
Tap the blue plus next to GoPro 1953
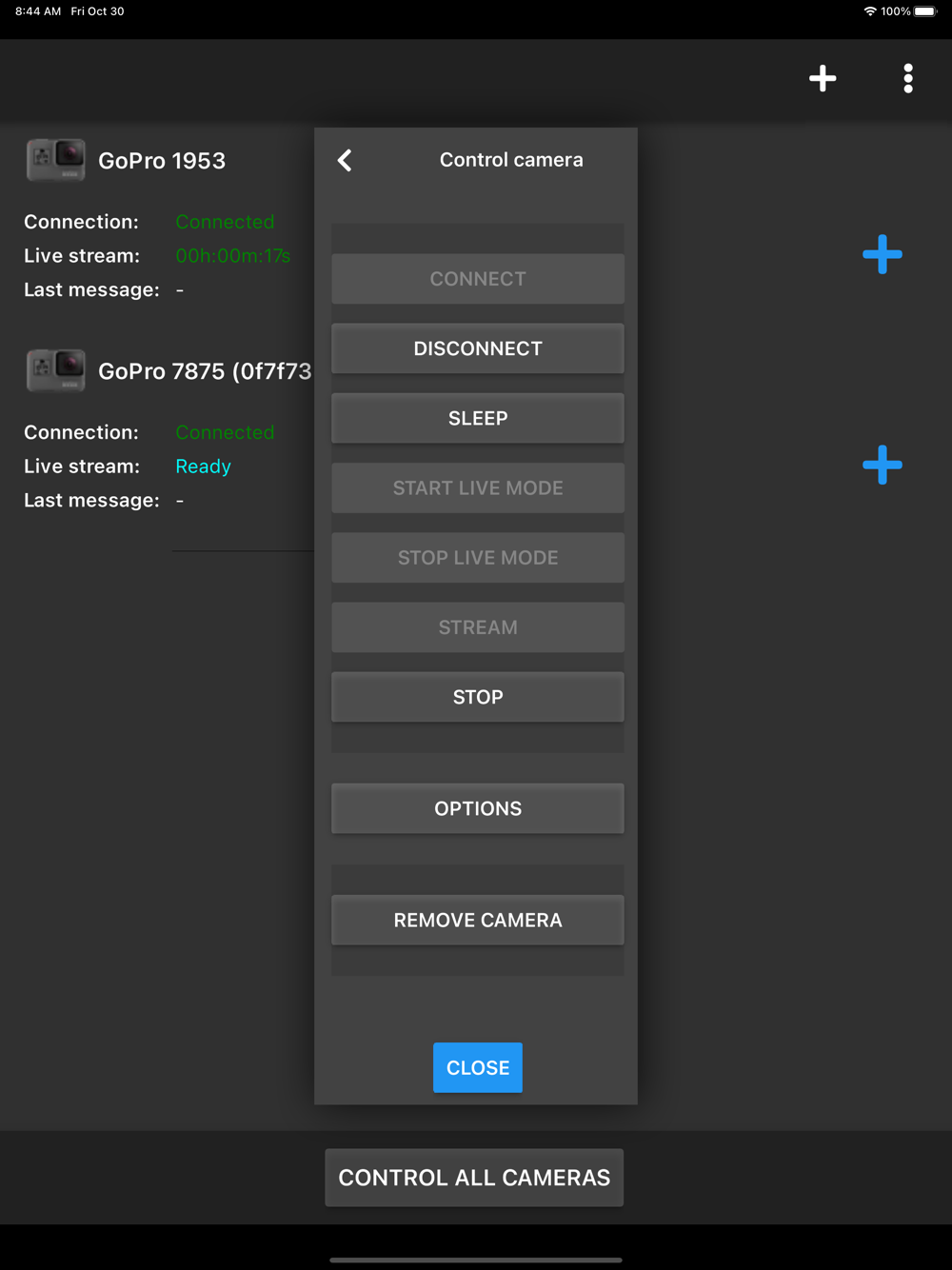coord(883,254)
